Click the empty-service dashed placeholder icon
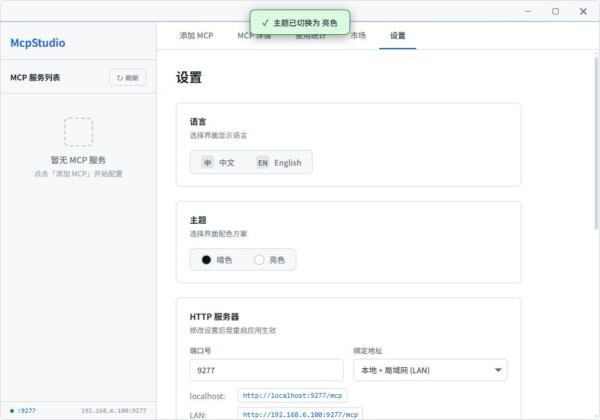The image size is (600, 420). [78, 132]
